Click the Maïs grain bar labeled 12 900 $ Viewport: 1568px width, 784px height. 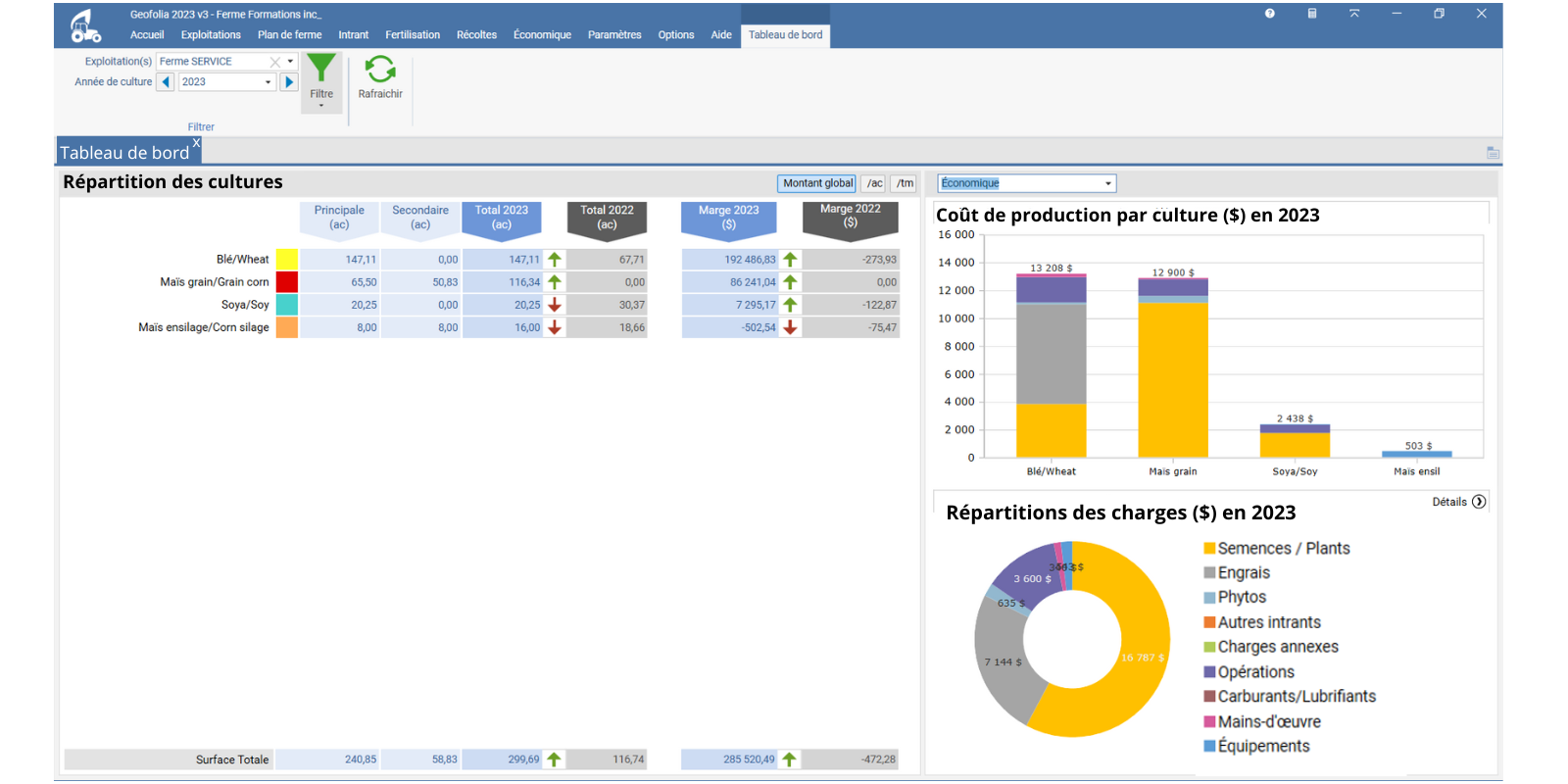tap(1173, 368)
